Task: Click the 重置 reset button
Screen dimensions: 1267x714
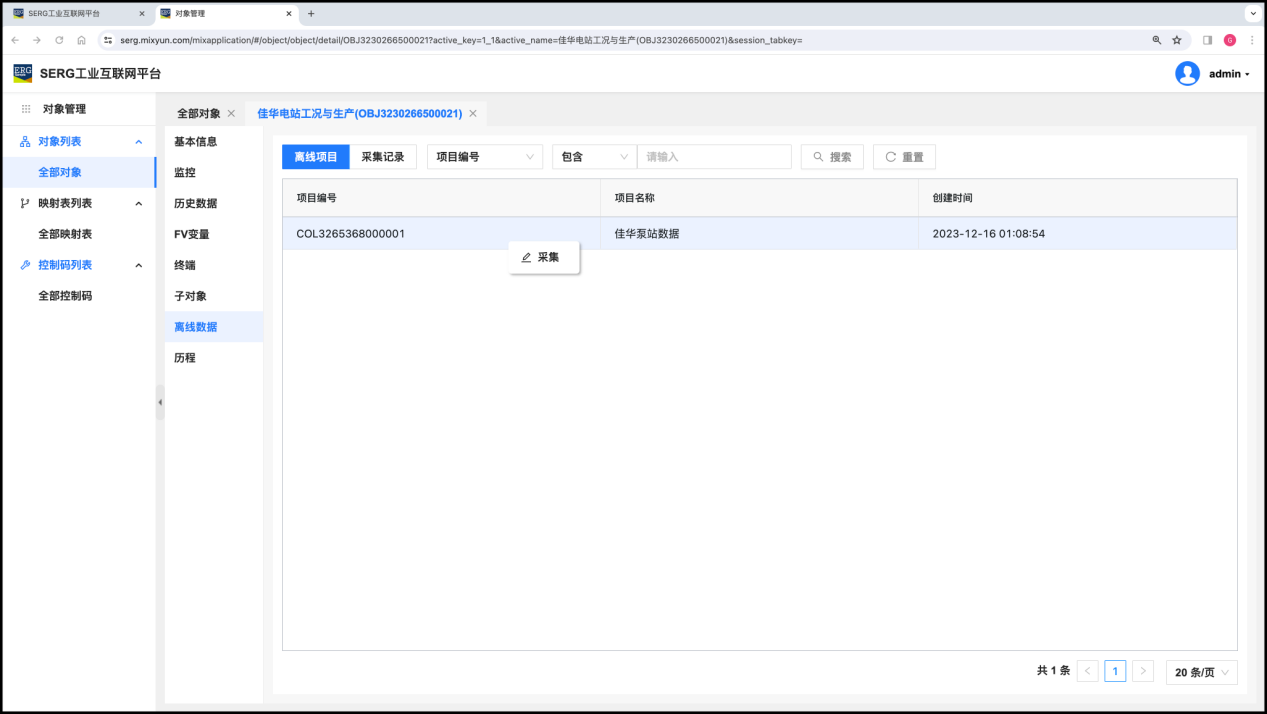Action: 904,157
